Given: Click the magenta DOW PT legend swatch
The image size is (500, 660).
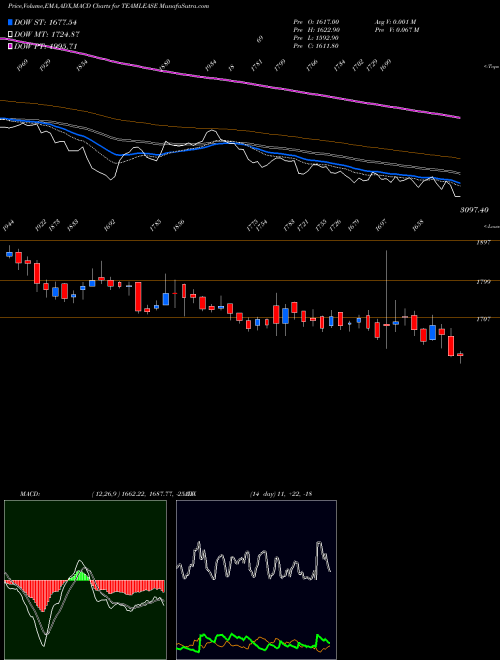Looking at the screenshot, I should pyautogui.click(x=10, y=46).
